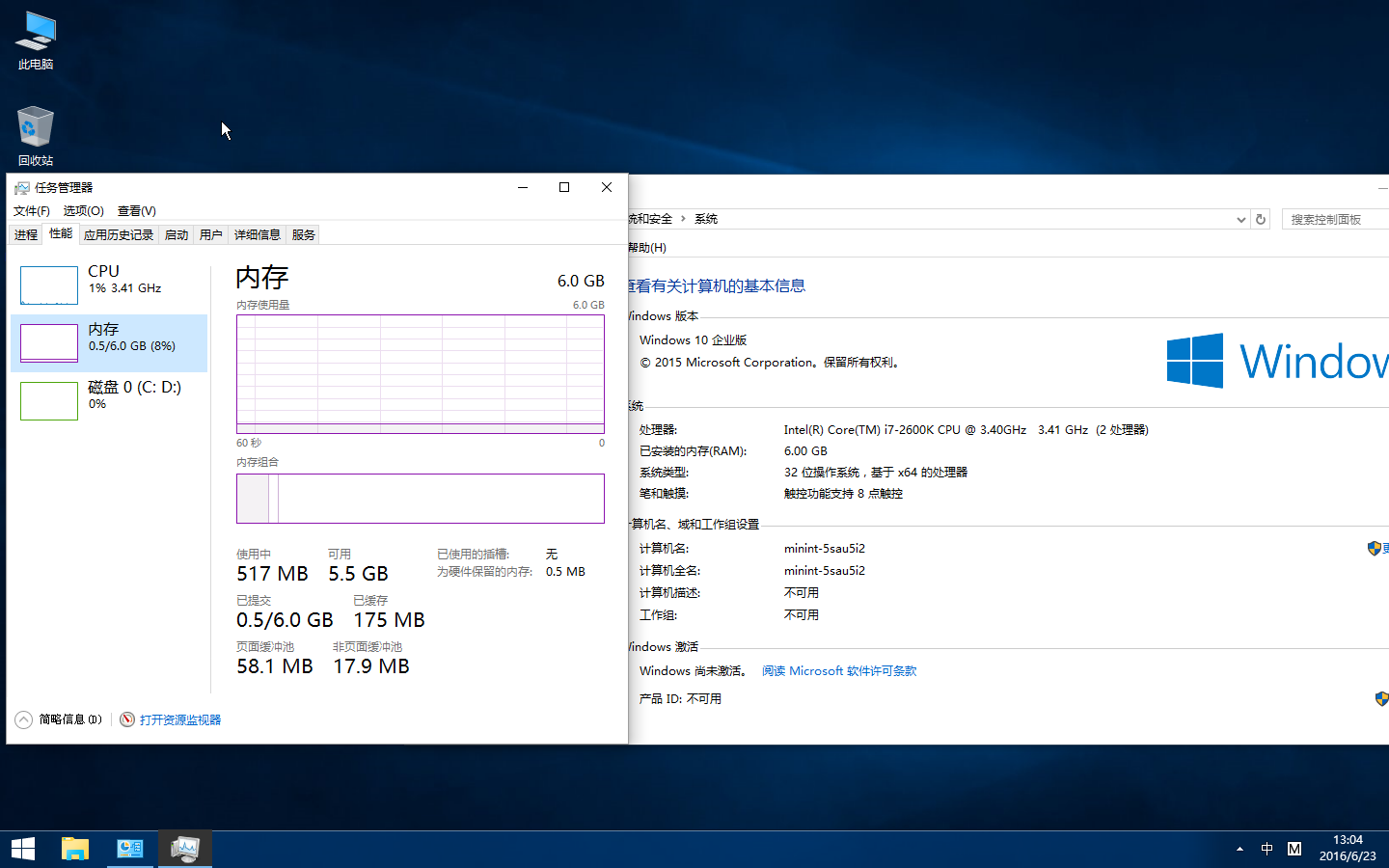Open the 查看(V) menu
The image size is (1389, 868).
pyautogui.click(x=137, y=211)
